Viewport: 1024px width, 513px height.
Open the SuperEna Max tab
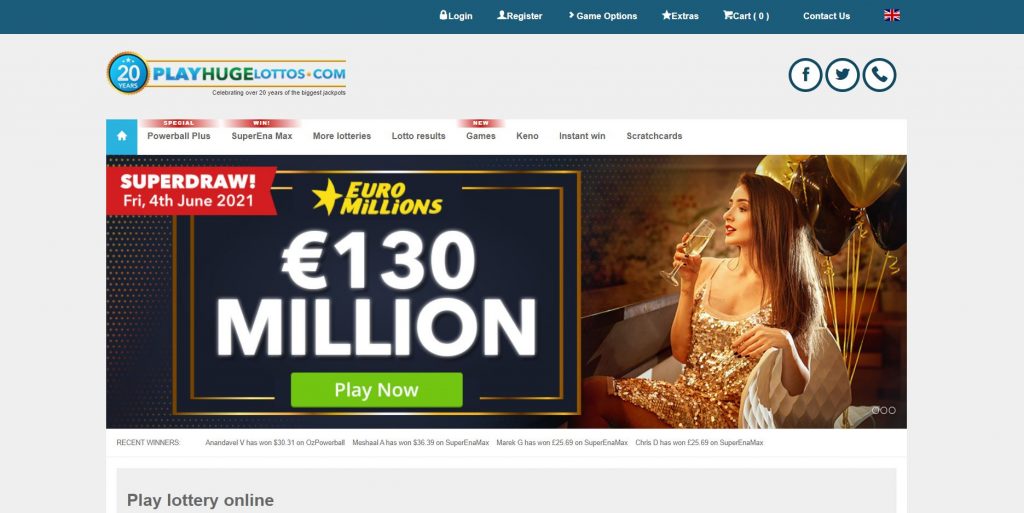pyautogui.click(x=262, y=136)
